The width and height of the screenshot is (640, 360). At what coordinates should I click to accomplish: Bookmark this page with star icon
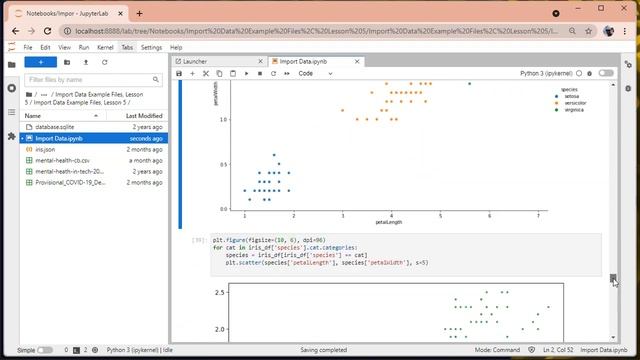coord(588,31)
